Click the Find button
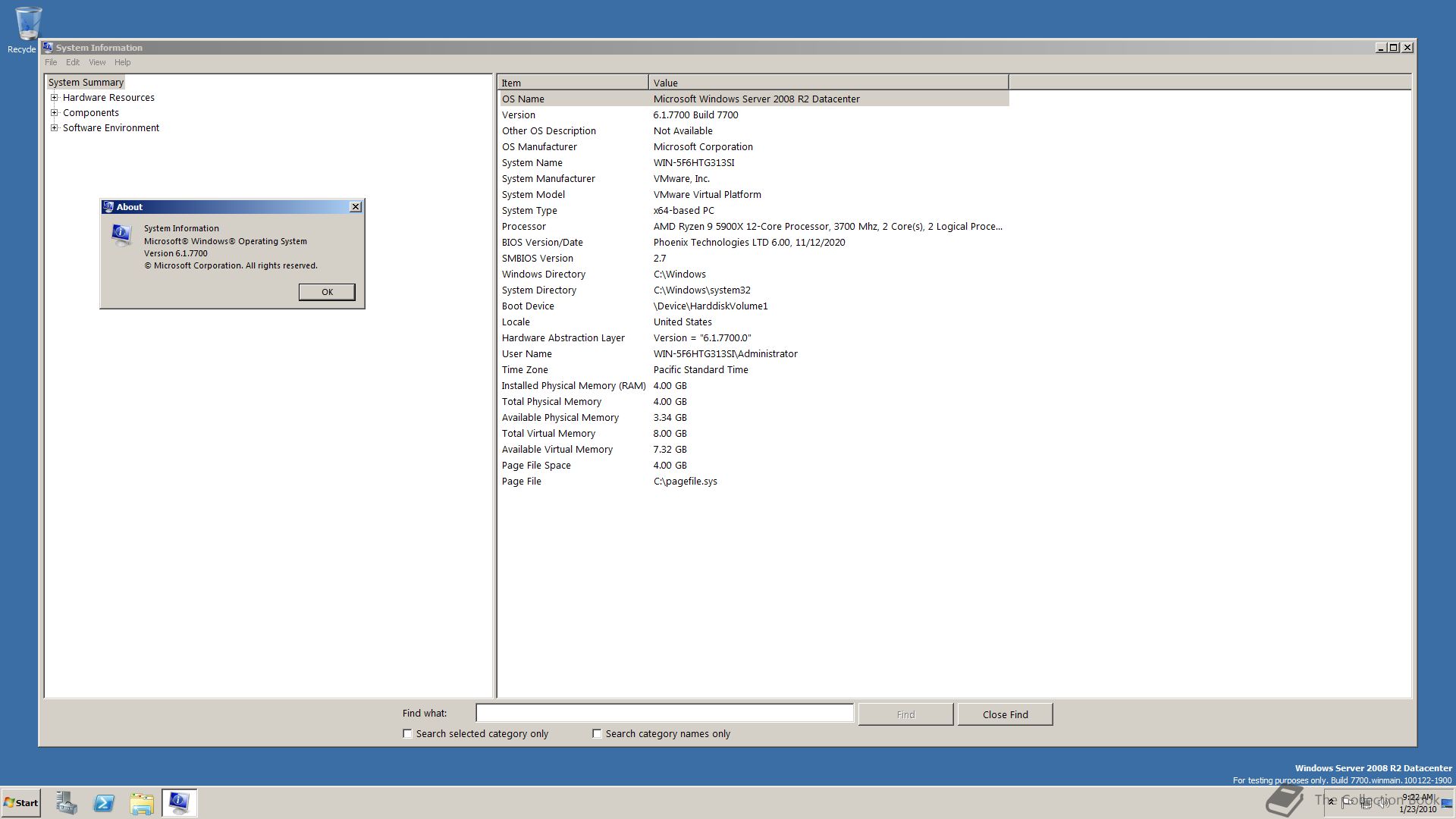The image size is (1456, 819). point(905,714)
